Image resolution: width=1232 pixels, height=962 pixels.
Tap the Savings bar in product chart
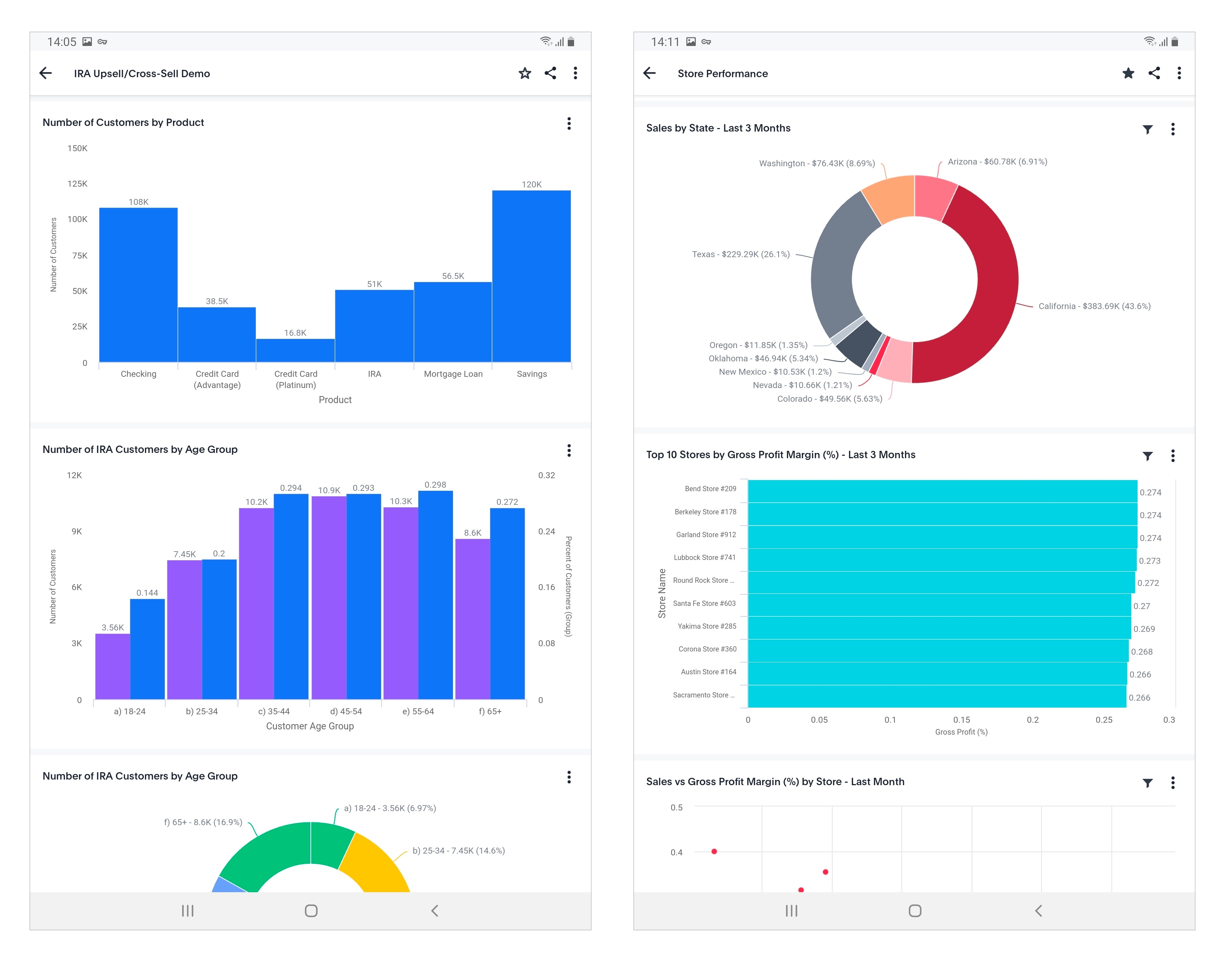click(x=531, y=276)
